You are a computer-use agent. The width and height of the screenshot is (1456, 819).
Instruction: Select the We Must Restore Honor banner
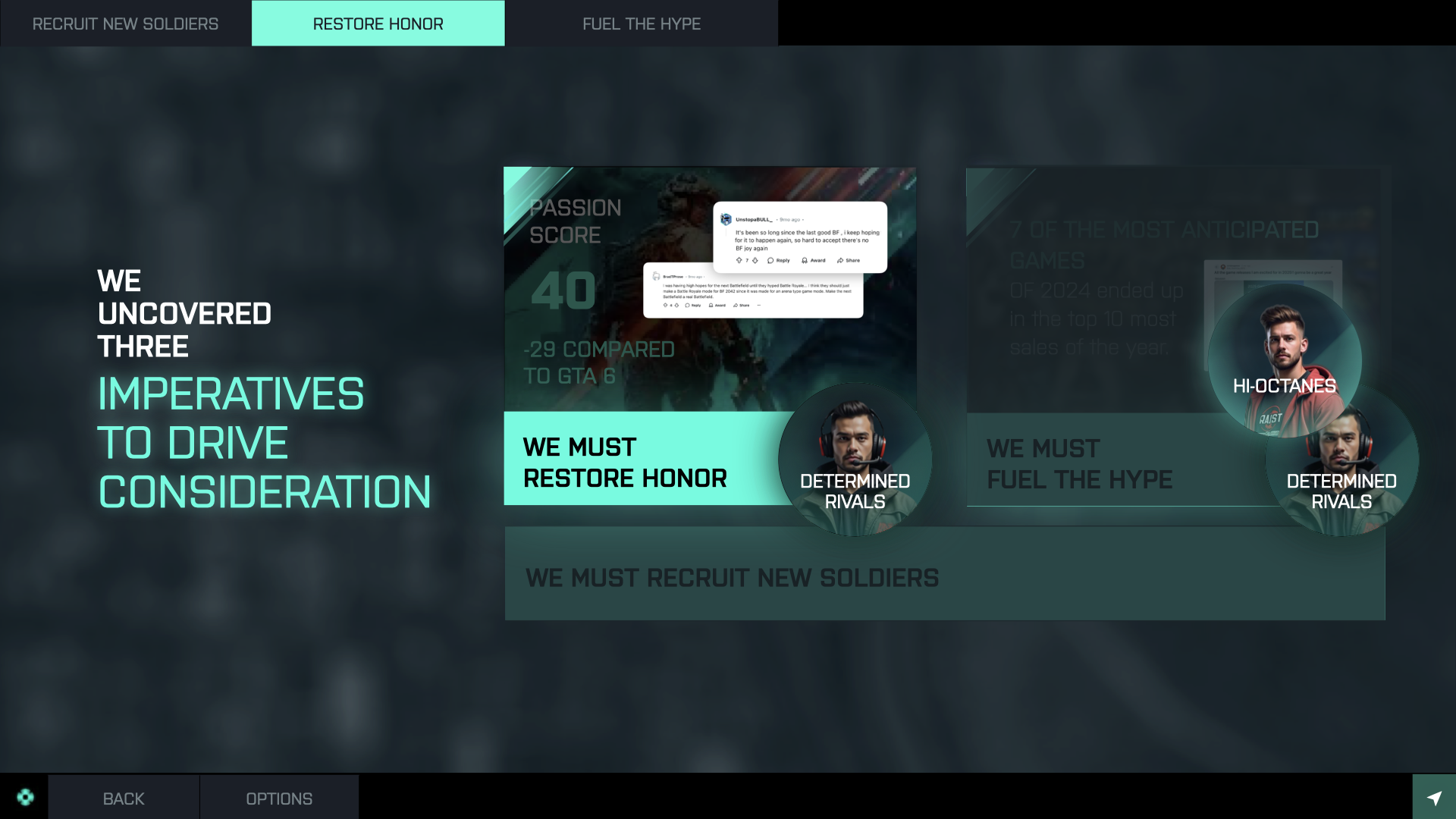[645, 459]
